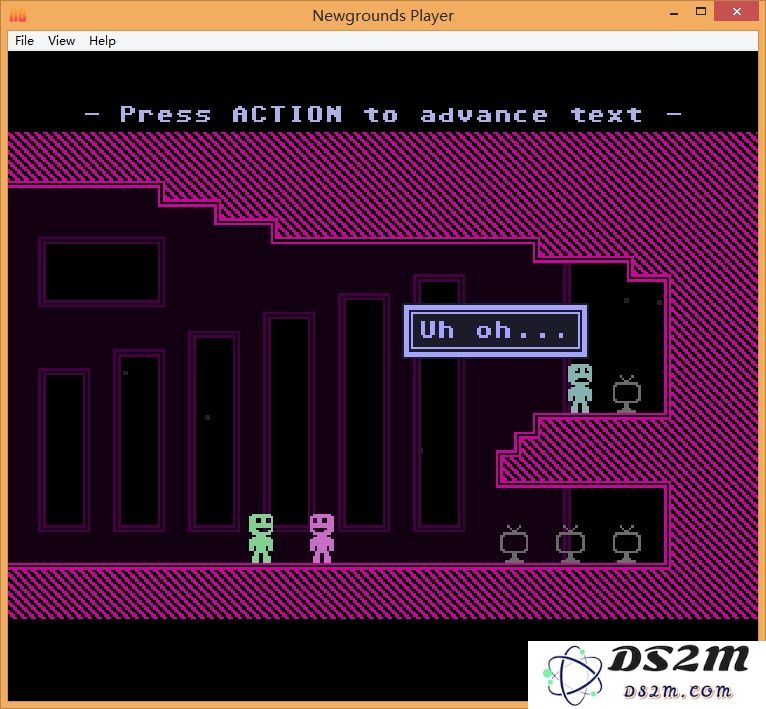Click the "Uh oh..." dialogue box
766x709 pixels.
(495, 331)
